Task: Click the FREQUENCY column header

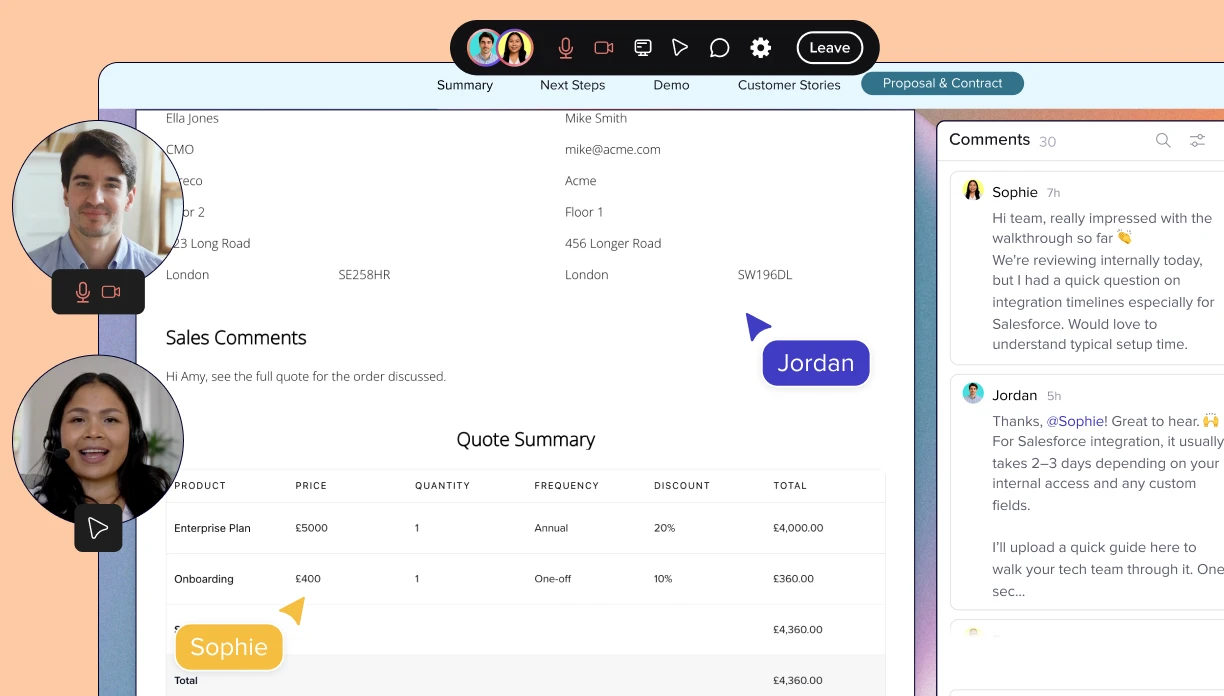Action: (566, 485)
